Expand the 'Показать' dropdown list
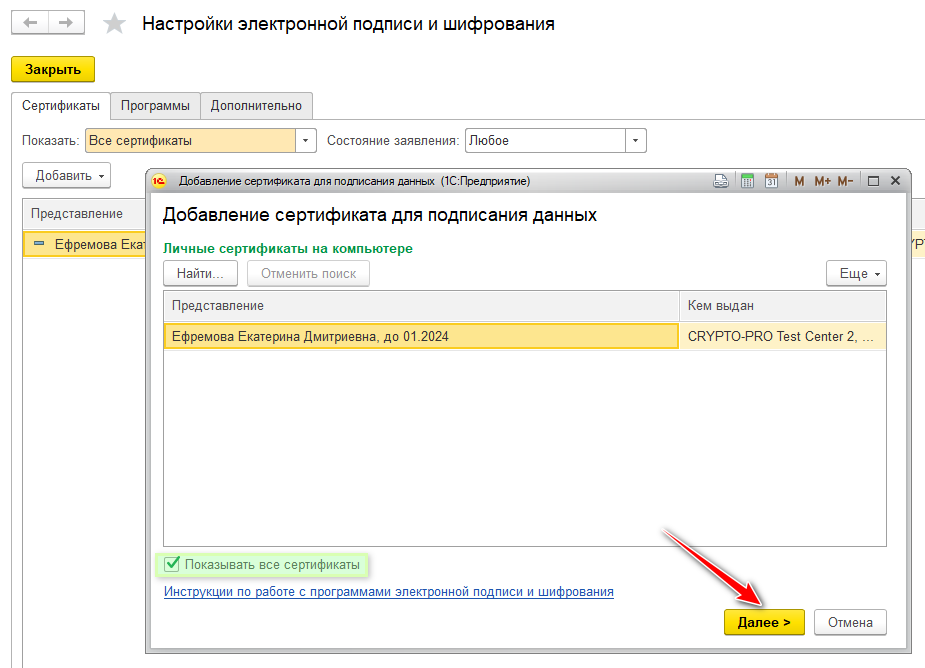Viewport: 925px width, 668px height. pyautogui.click(x=306, y=141)
